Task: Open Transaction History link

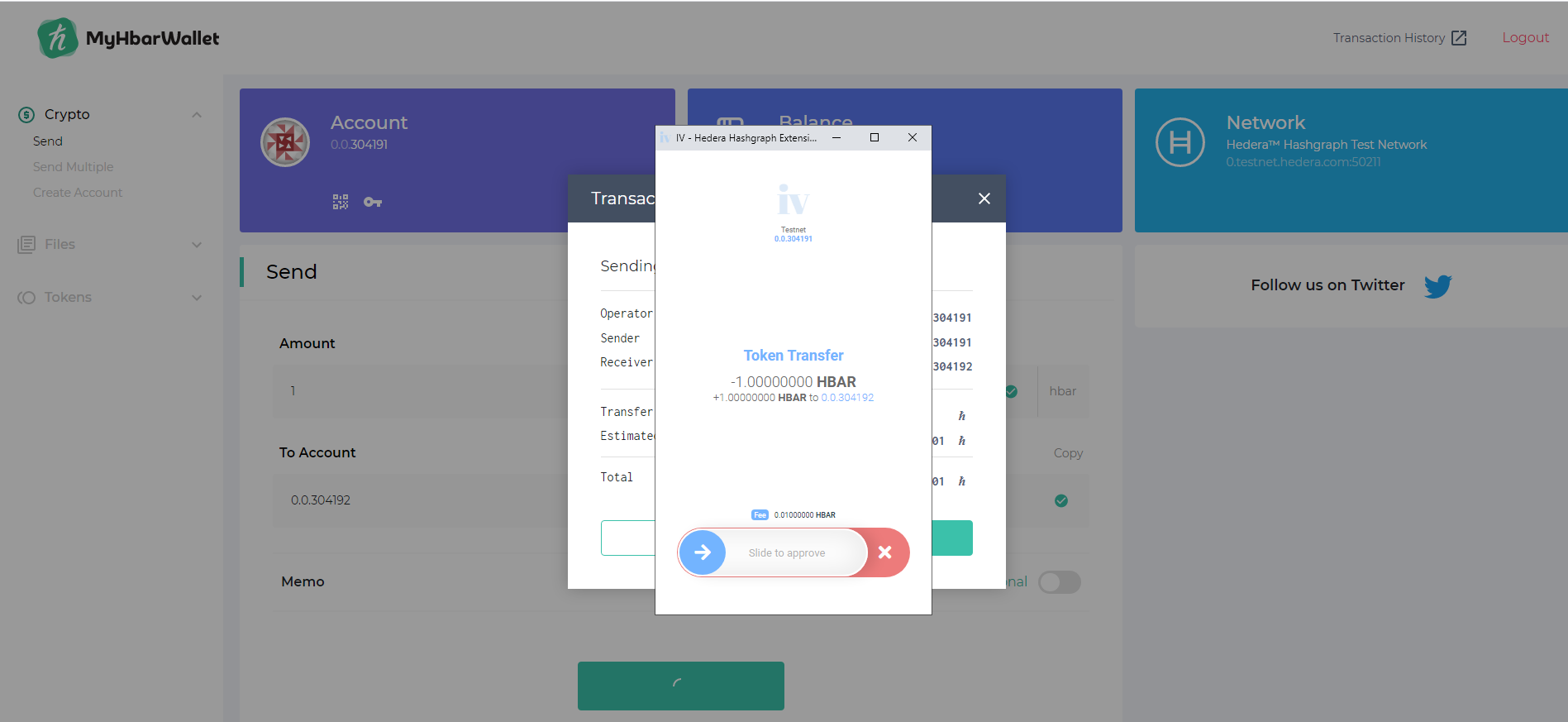Action: tap(1389, 38)
